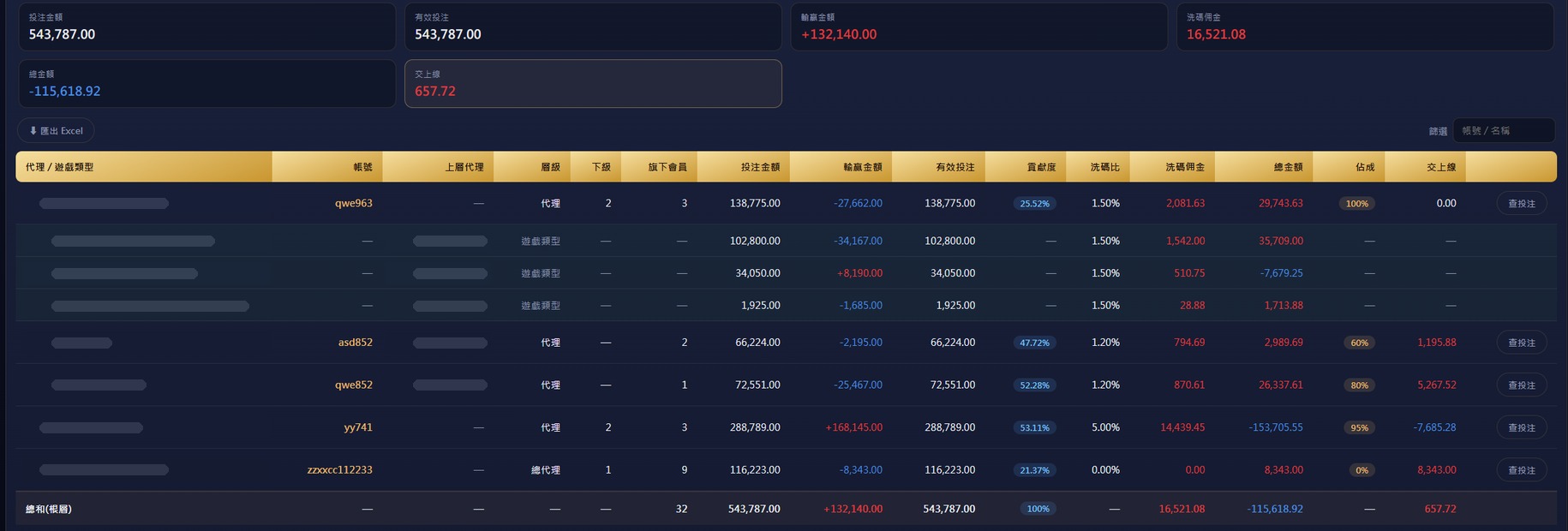
Task: Click the 8,343.00 upline value
Action: click(x=1437, y=470)
